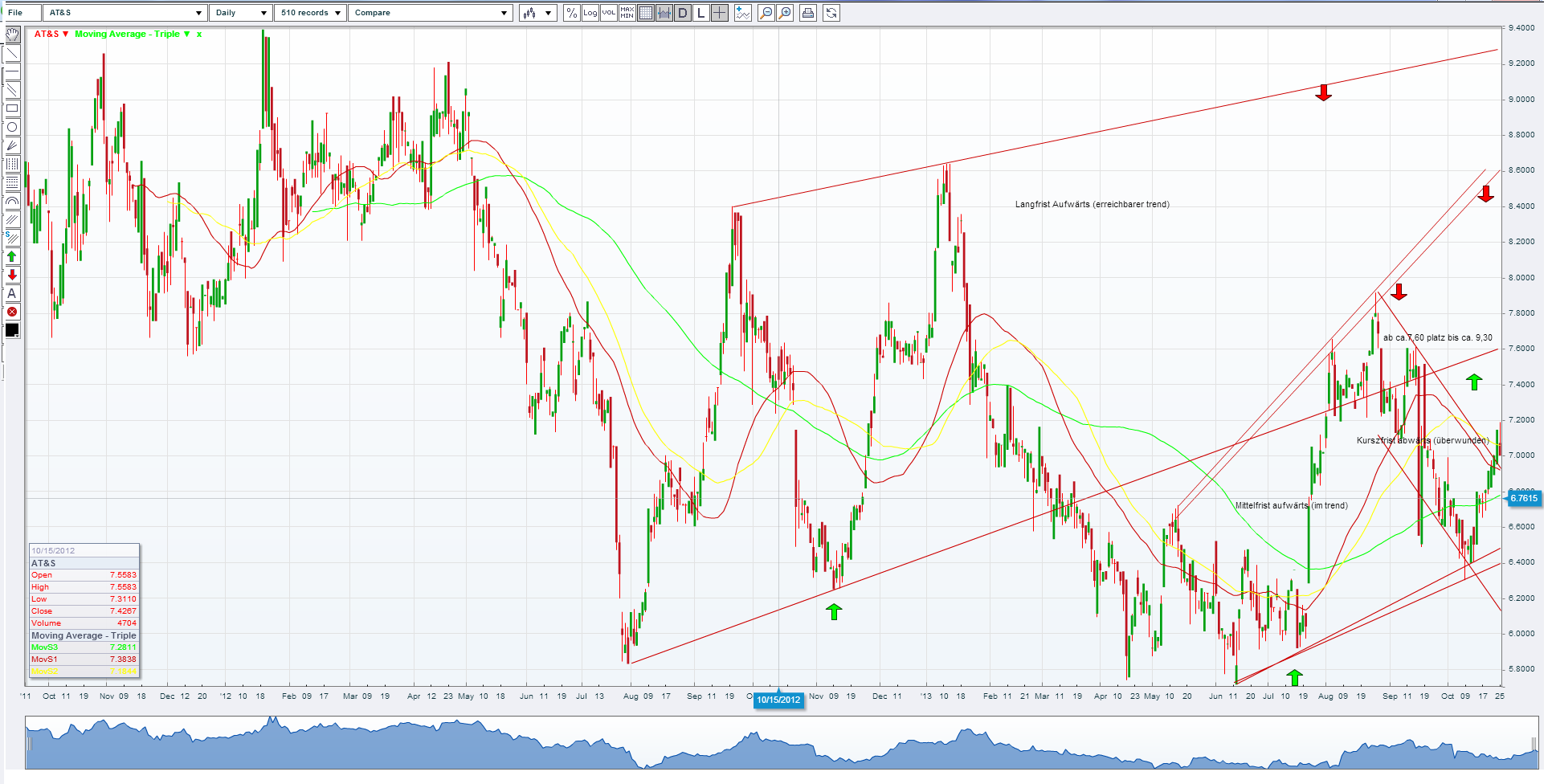Select the rectangle drawing tool
Screen dimensions: 1552x784
[12, 108]
